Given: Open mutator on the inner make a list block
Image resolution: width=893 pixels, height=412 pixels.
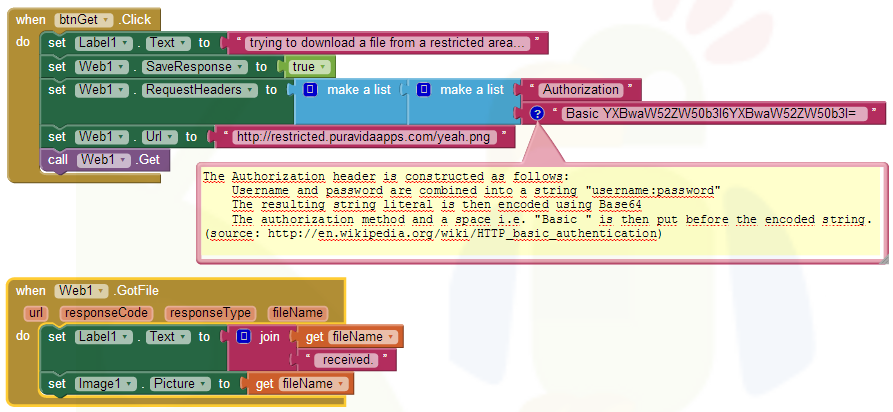Looking at the screenshot, I should point(423,90).
